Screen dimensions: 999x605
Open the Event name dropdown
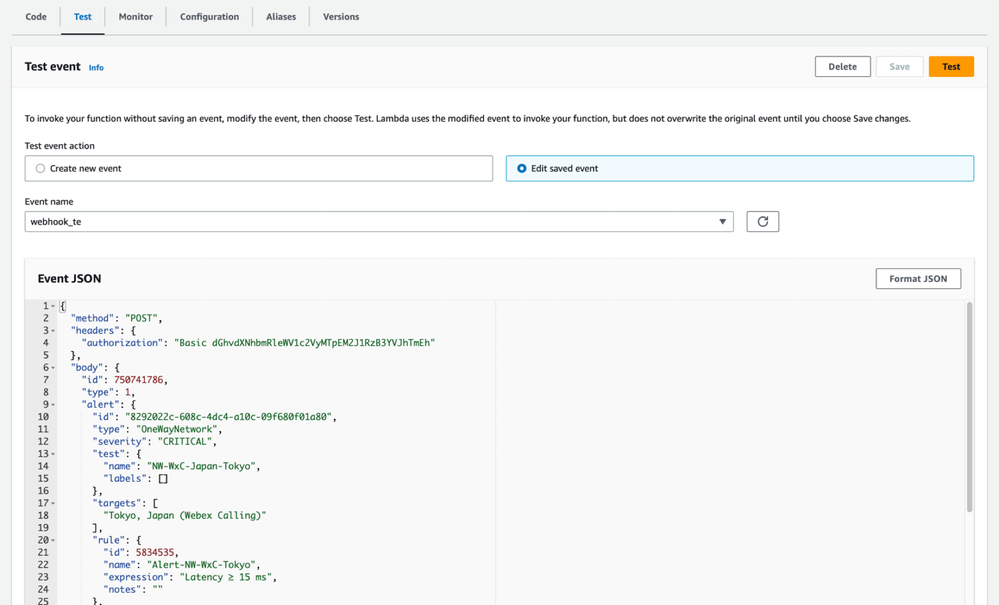point(379,222)
